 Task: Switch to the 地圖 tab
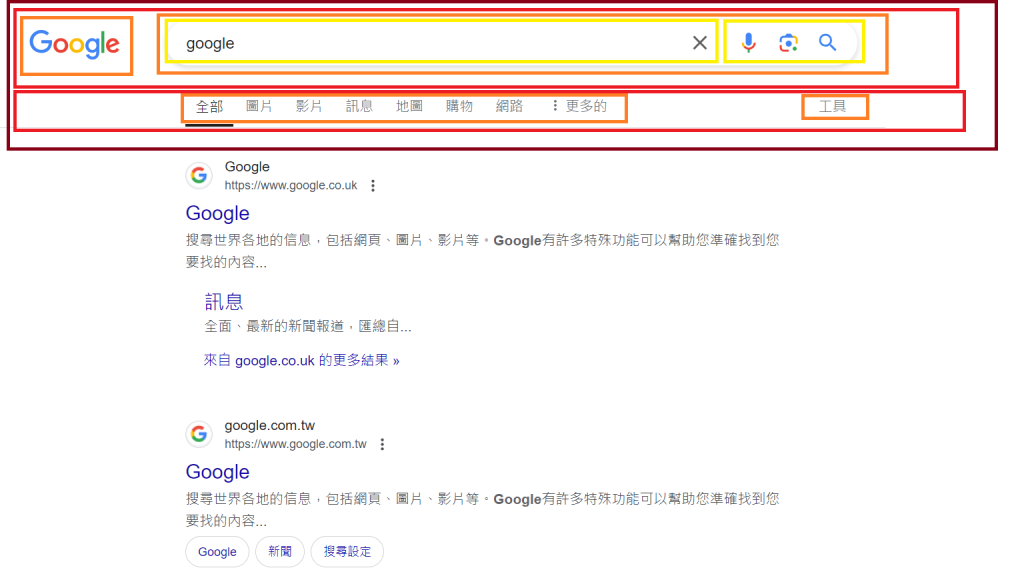409,106
